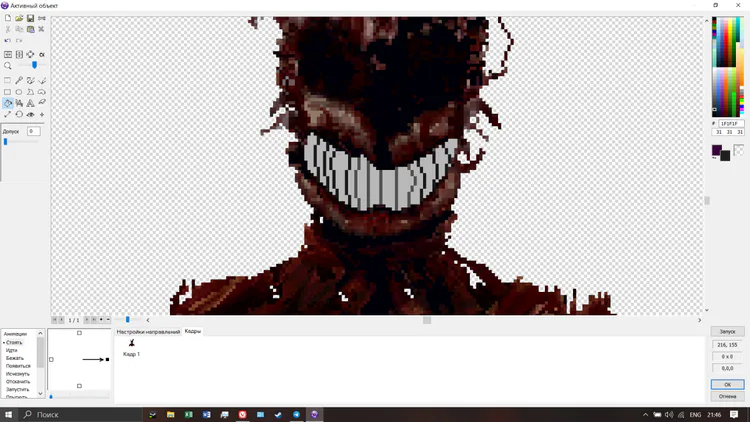Click the dark gray background color swatch

[726, 156]
